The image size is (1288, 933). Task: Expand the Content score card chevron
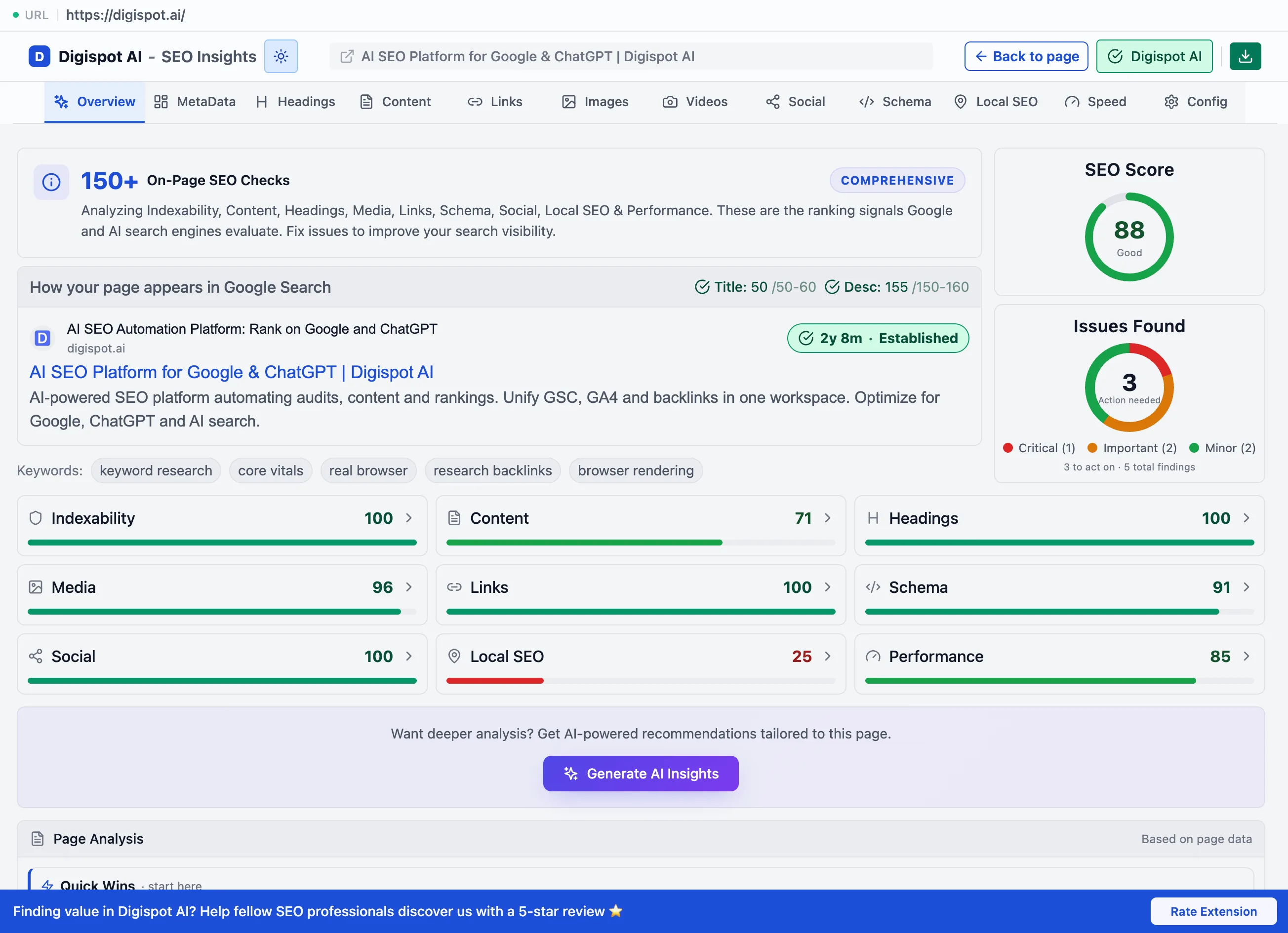pyautogui.click(x=827, y=517)
